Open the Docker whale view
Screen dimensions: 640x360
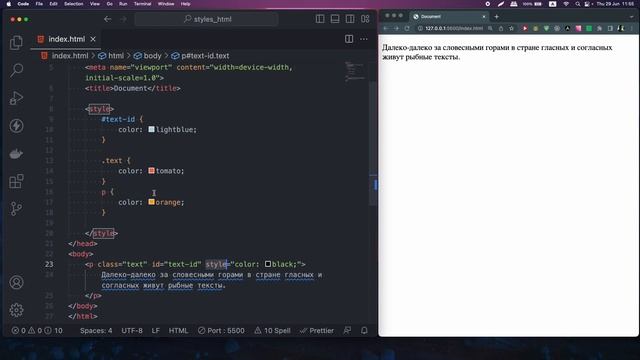[x=16, y=154]
